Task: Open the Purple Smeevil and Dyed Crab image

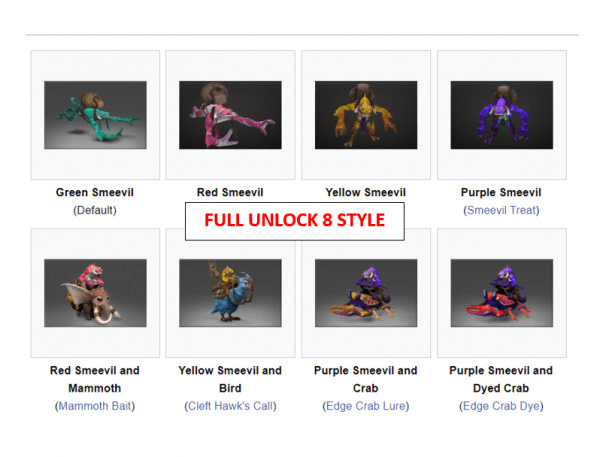Action: [502, 293]
